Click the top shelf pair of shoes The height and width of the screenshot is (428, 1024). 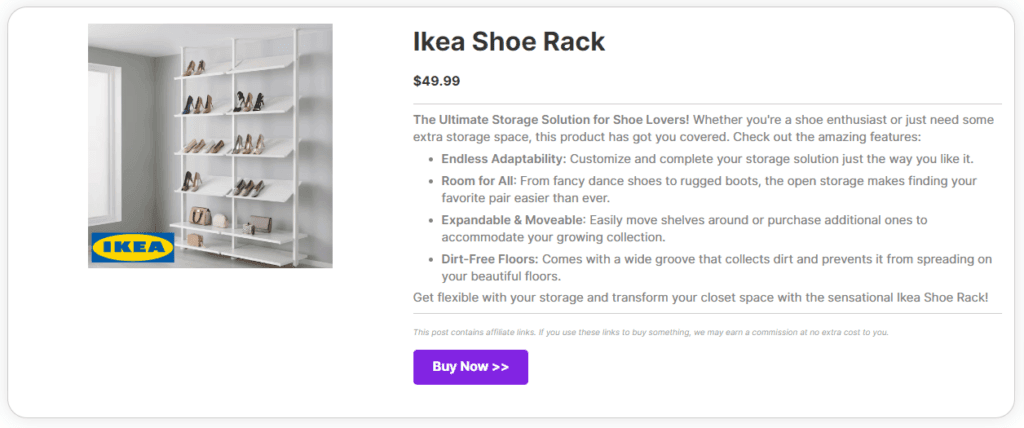(x=194, y=68)
